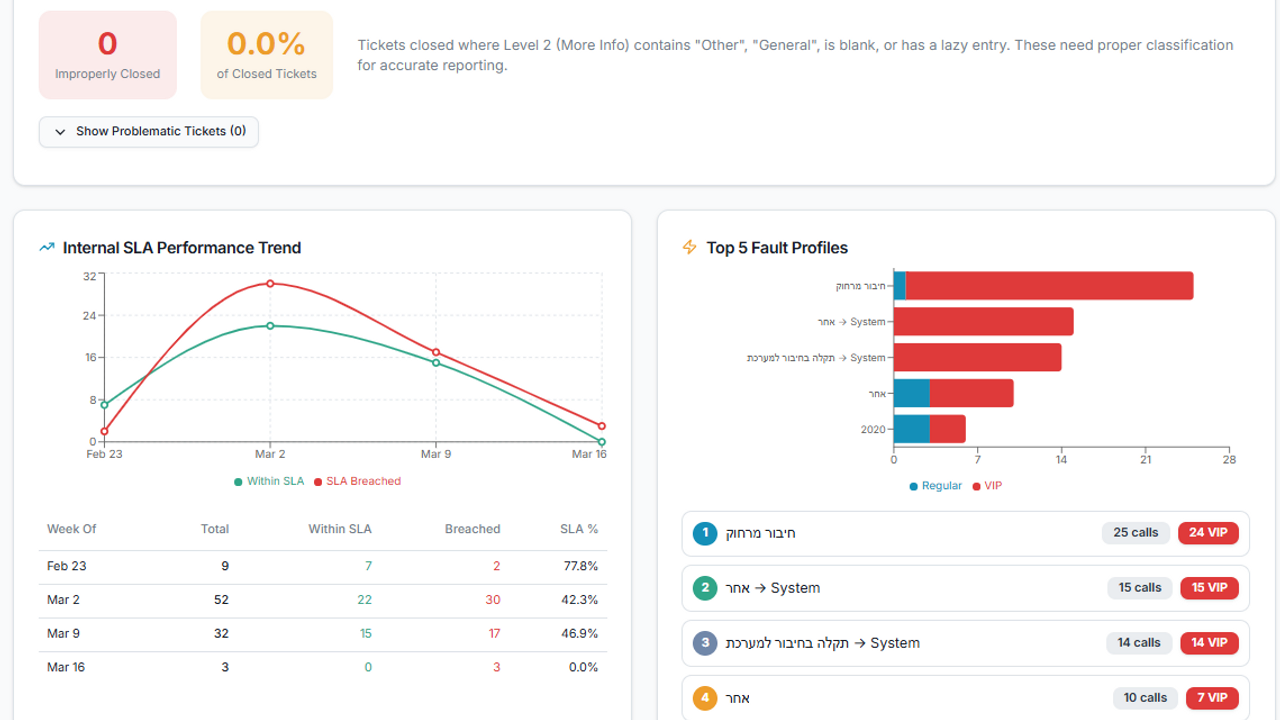
Task: Click the 42.3% SLA value
Action: (x=581, y=600)
